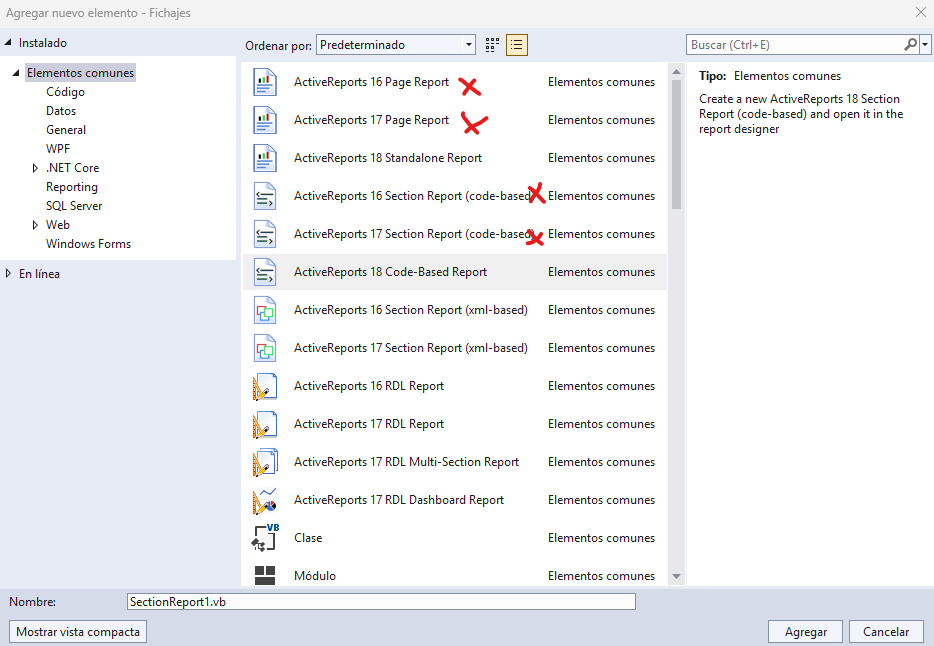
Task: Select the Módulo template name
Action: click(x=315, y=576)
